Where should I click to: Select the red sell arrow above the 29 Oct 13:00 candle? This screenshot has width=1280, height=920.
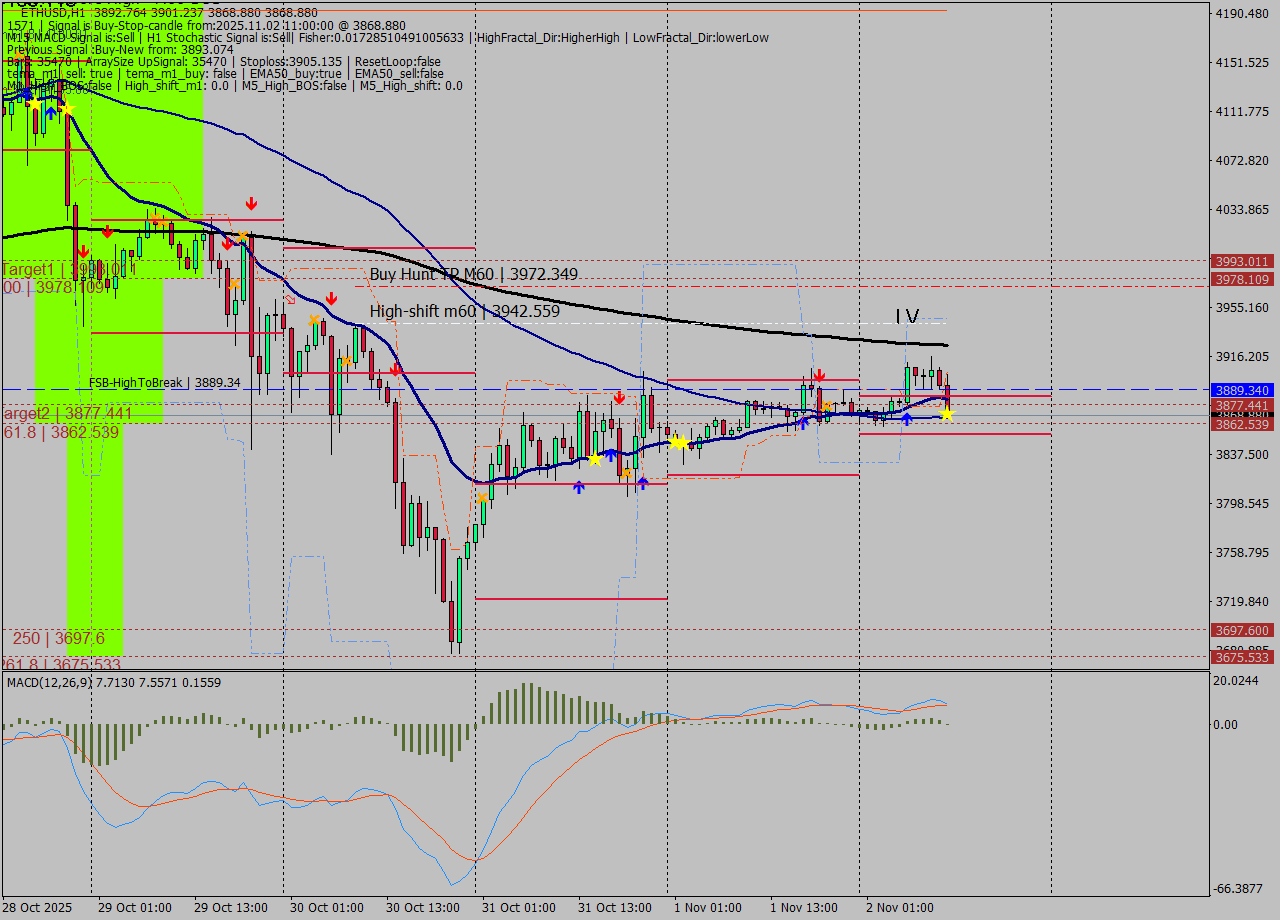(251, 203)
